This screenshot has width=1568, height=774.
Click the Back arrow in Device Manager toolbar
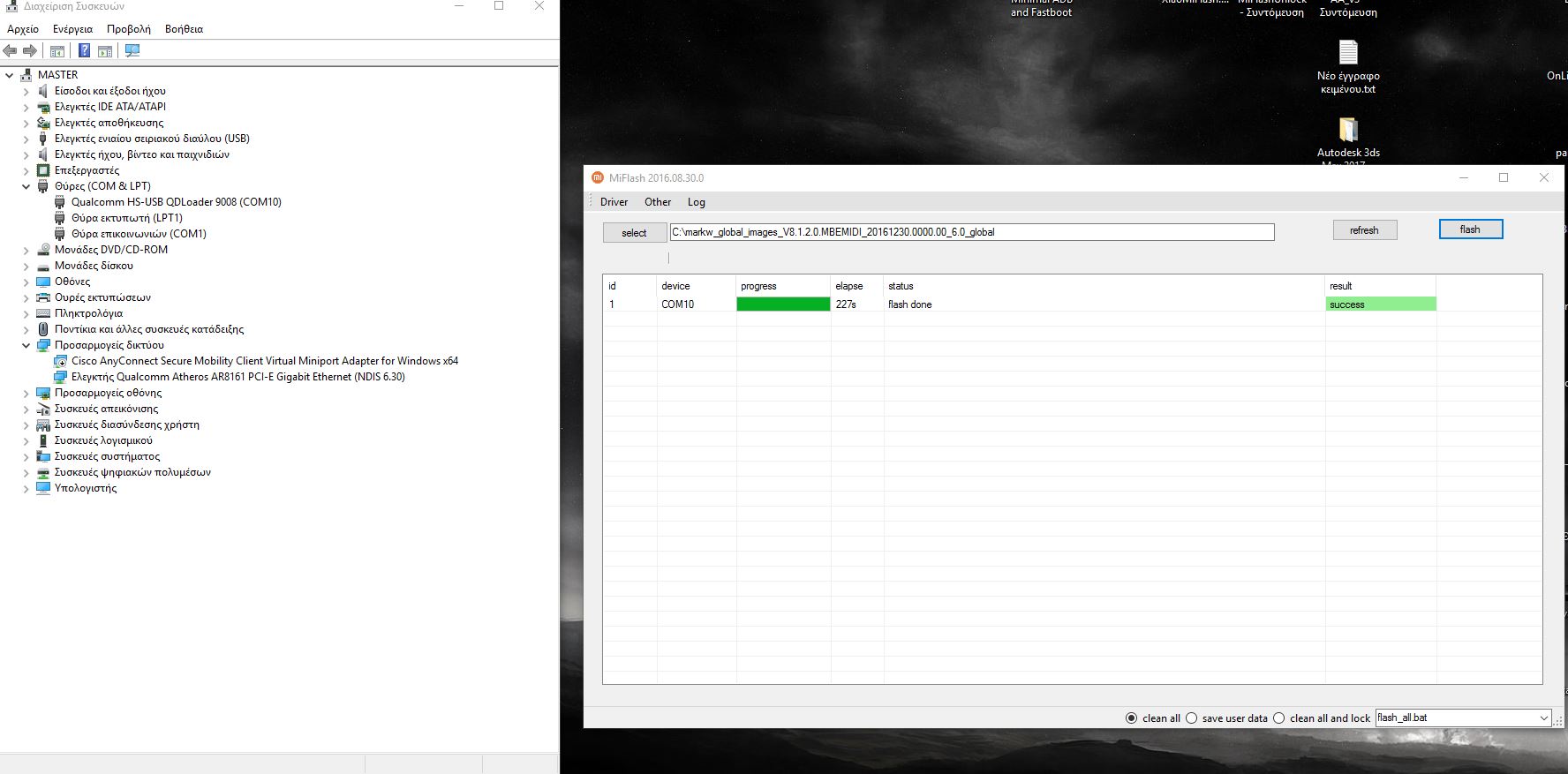pyautogui.click(x=11, y=51)
